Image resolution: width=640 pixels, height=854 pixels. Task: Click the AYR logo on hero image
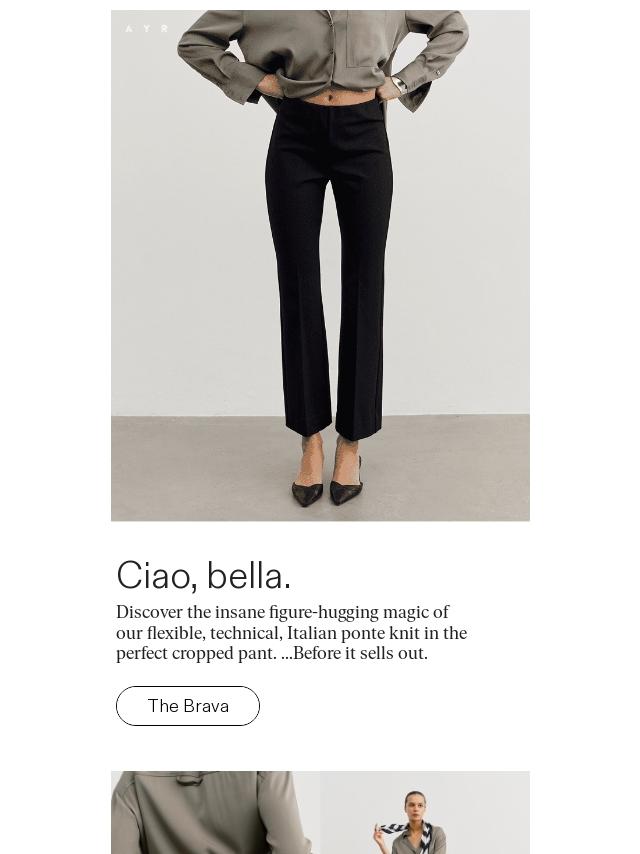click(147, 29)
